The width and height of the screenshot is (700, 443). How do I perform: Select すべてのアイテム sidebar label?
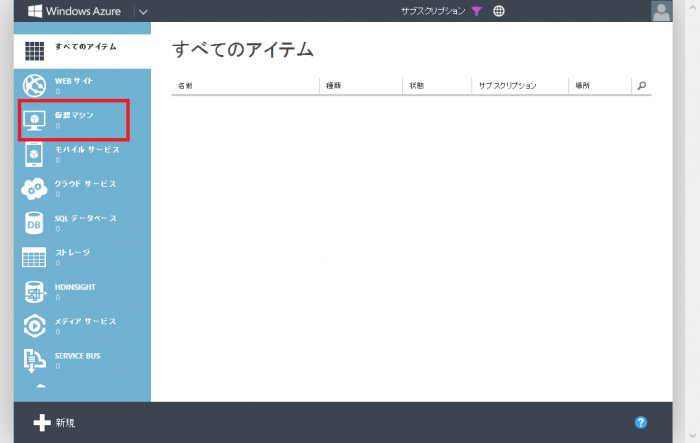[x=86, y=46]
